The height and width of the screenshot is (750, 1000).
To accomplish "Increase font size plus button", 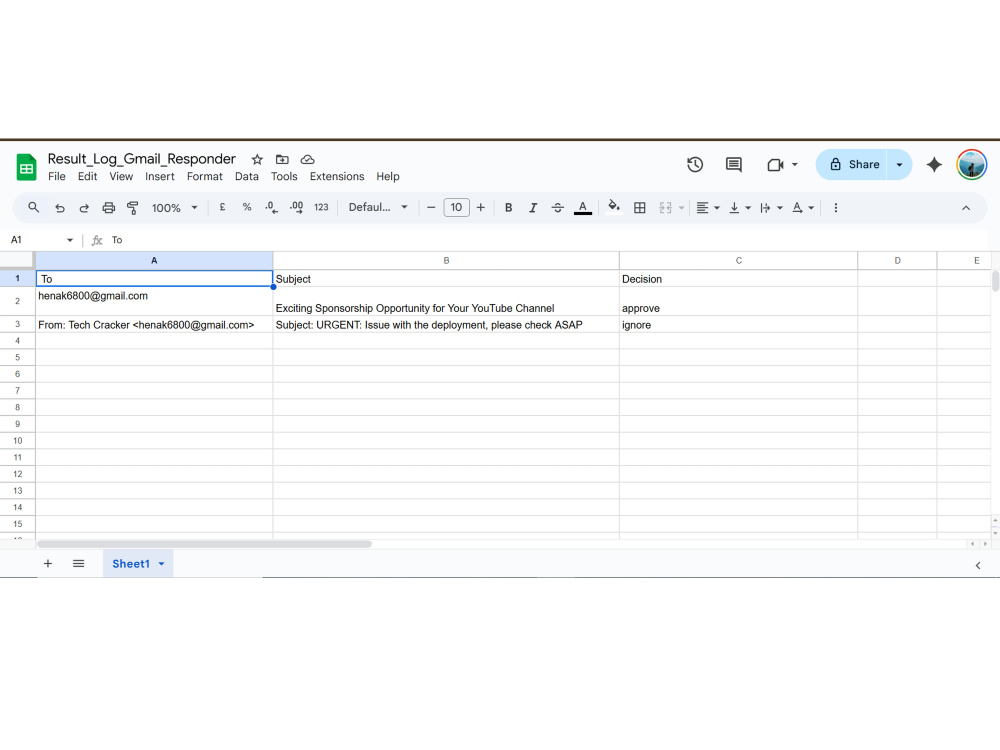I will tap(481, 207).
